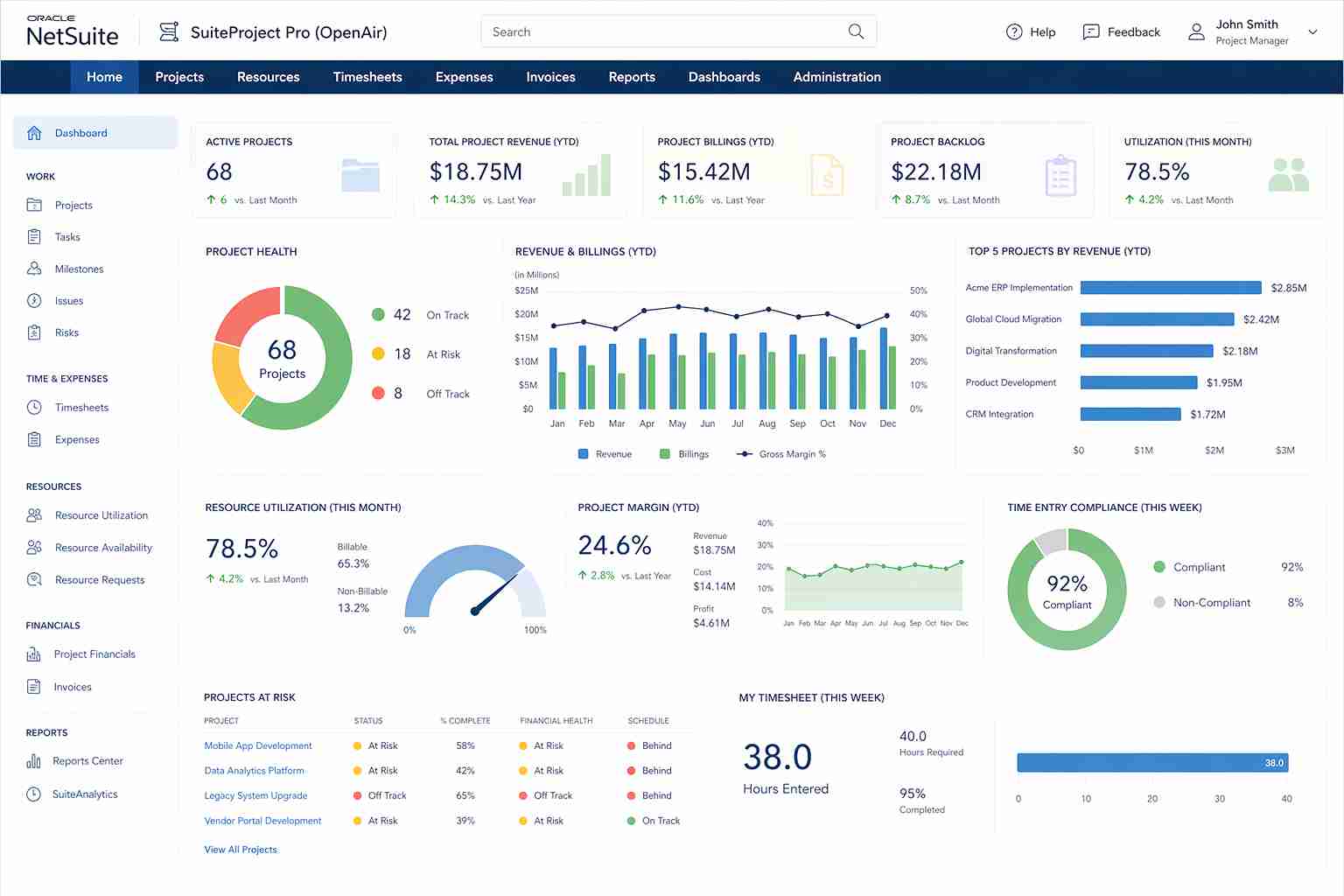Click the Projects folder icon in sidebar
The height and width of the screenshot is (896, 1344).
coord(34,205)
